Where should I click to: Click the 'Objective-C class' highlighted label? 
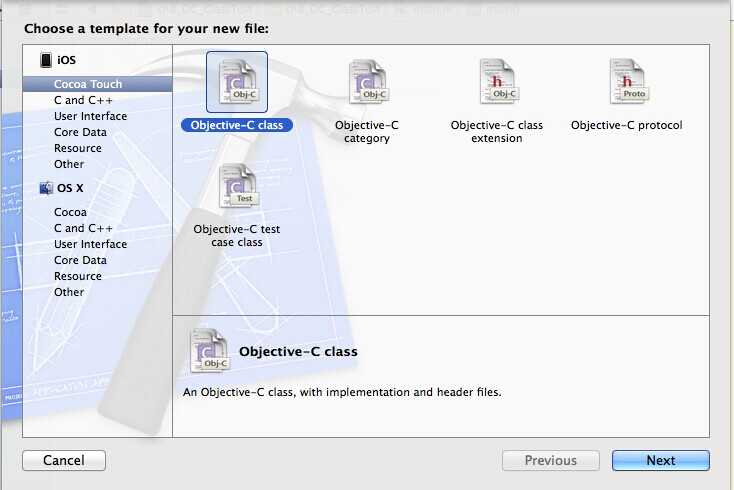(237, 125)
